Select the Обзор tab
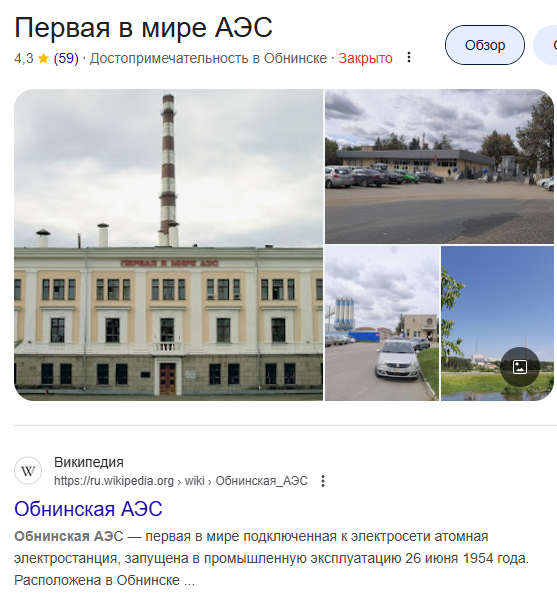The width and height of the screenshot is (557, 611). tap(485, 45)
